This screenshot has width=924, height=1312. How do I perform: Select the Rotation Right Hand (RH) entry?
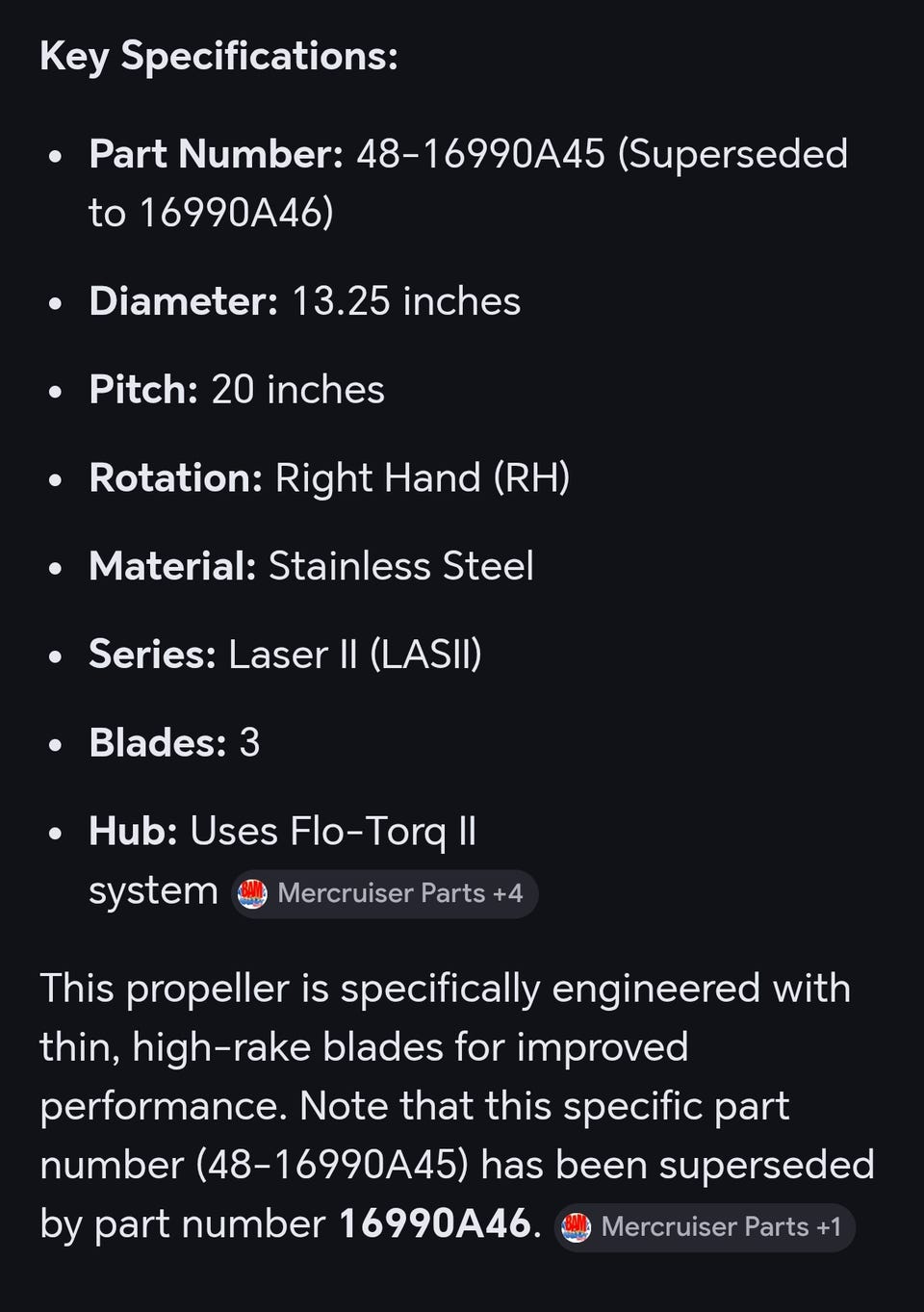pyautogui.click(x=329, y=478)
